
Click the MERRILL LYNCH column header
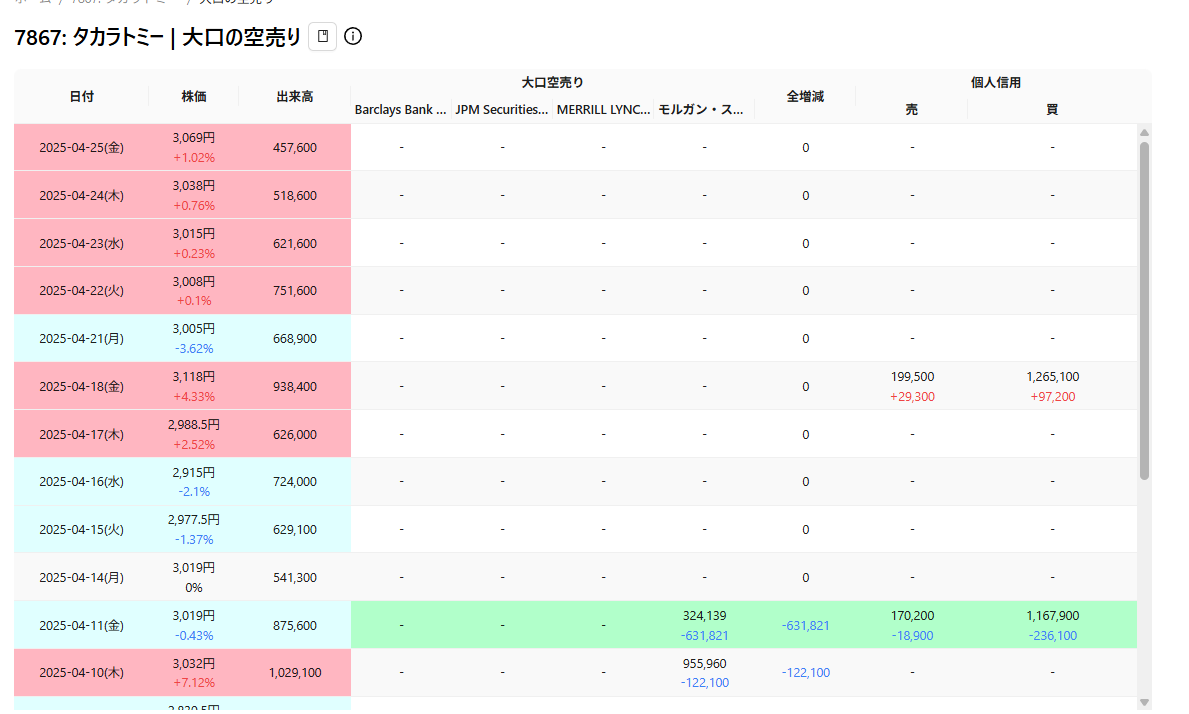pos(603,110)
